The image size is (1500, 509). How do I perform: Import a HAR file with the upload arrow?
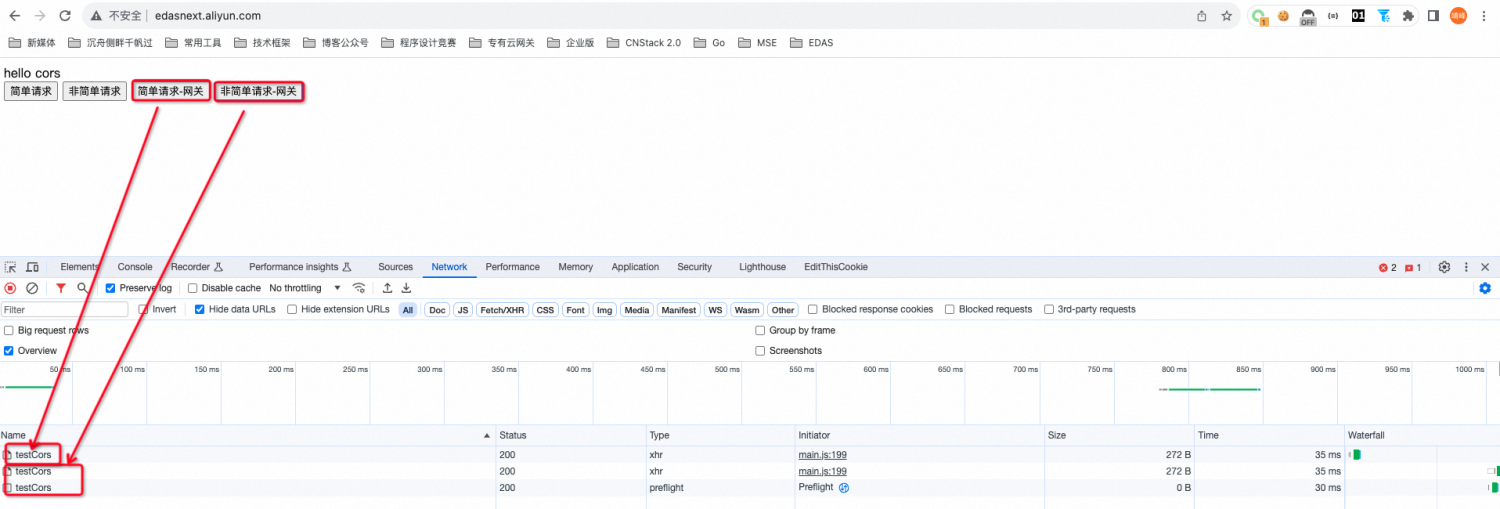(387, 288)
